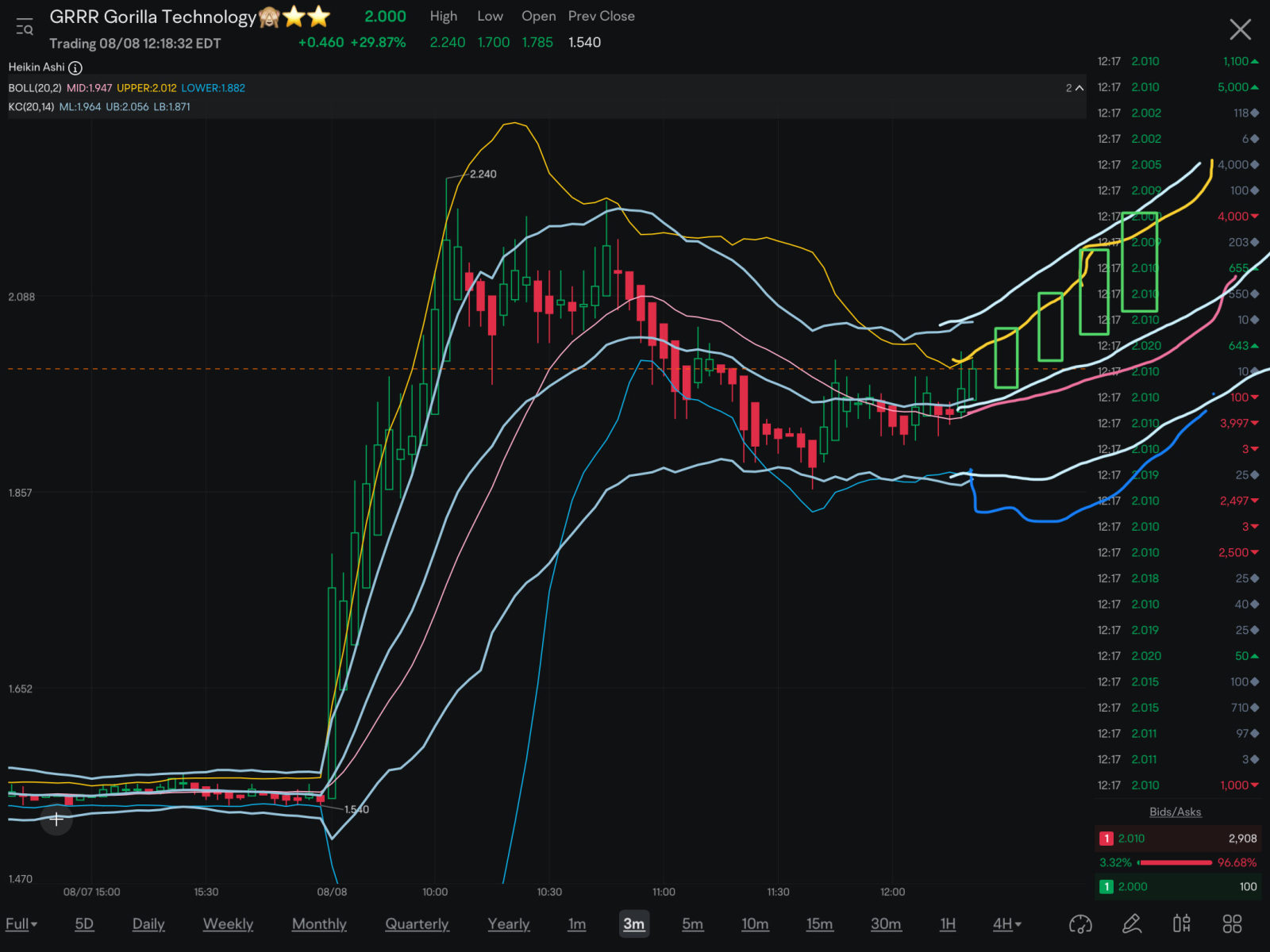The image size is (1270, 952).
Task: Select the bid row at 2.000
Action: pyautogui.click(x=1178, y=886)
